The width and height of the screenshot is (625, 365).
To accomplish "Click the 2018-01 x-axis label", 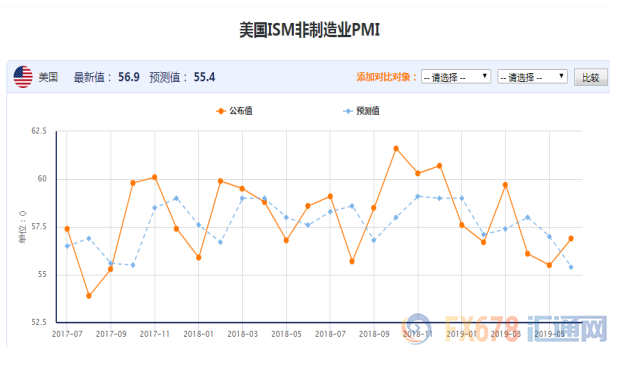I will click(x=199, y=334).
